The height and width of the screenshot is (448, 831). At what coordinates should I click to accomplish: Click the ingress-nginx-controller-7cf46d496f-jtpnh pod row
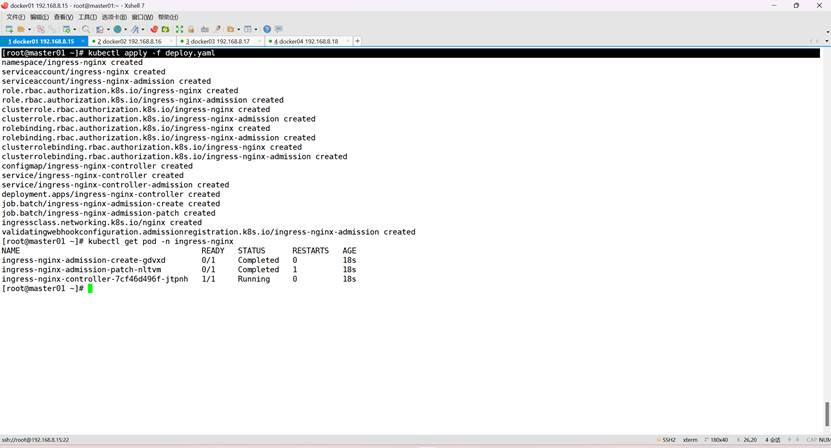coord(179,279)
